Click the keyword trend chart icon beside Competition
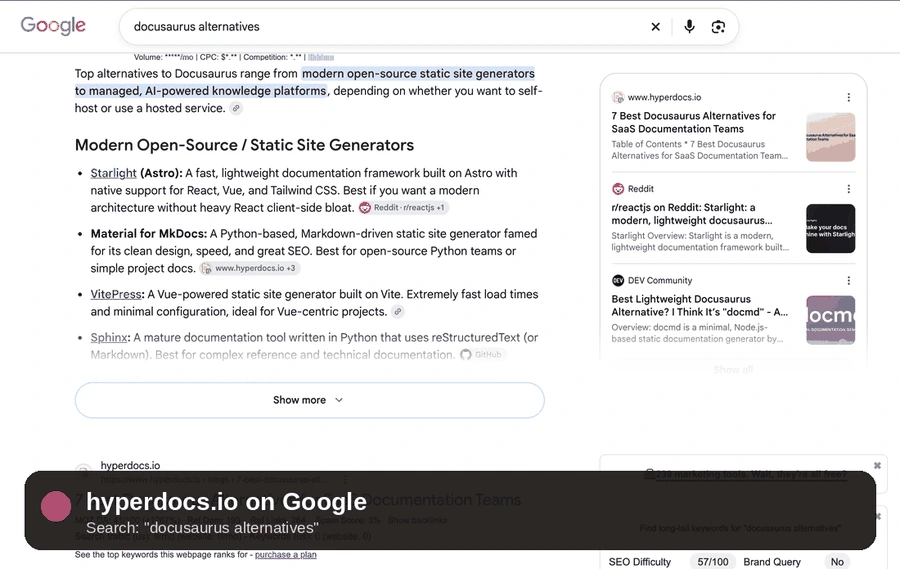The image size is (900, 569). [321, 57]
